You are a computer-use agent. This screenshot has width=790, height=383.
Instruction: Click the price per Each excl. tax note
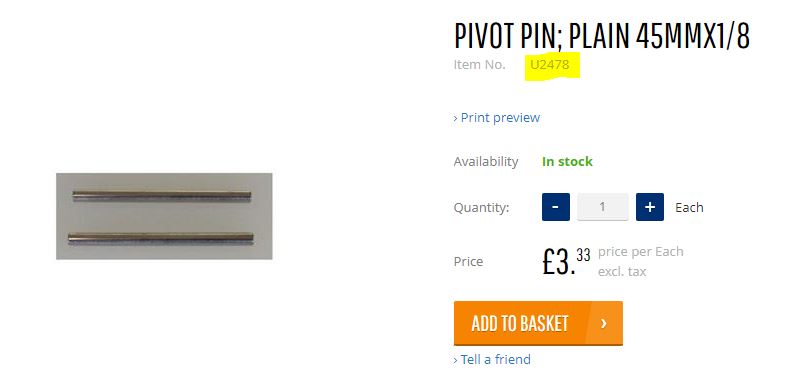tap(640, 262)
